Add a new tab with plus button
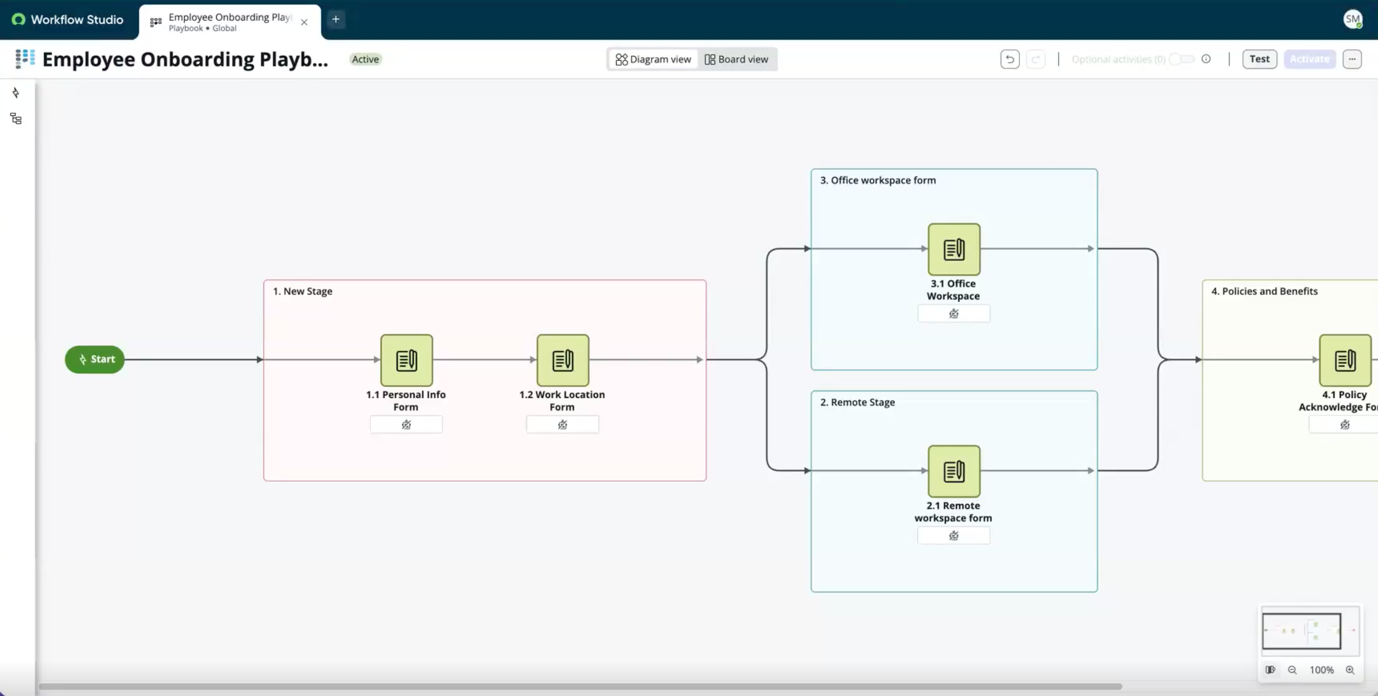The height and width of the screenshot is (696, 1378). pyautogui.click(x=336, y=19)
